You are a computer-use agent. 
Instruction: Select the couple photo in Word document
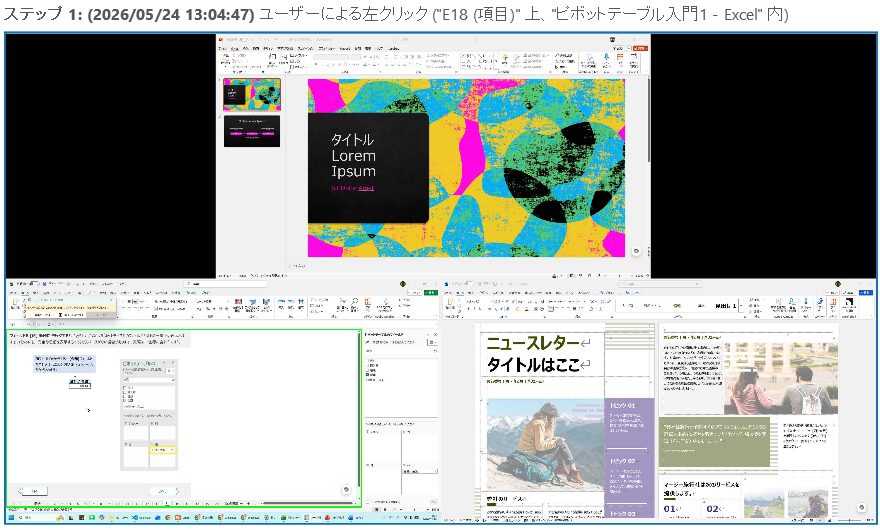tap(781, 378)
